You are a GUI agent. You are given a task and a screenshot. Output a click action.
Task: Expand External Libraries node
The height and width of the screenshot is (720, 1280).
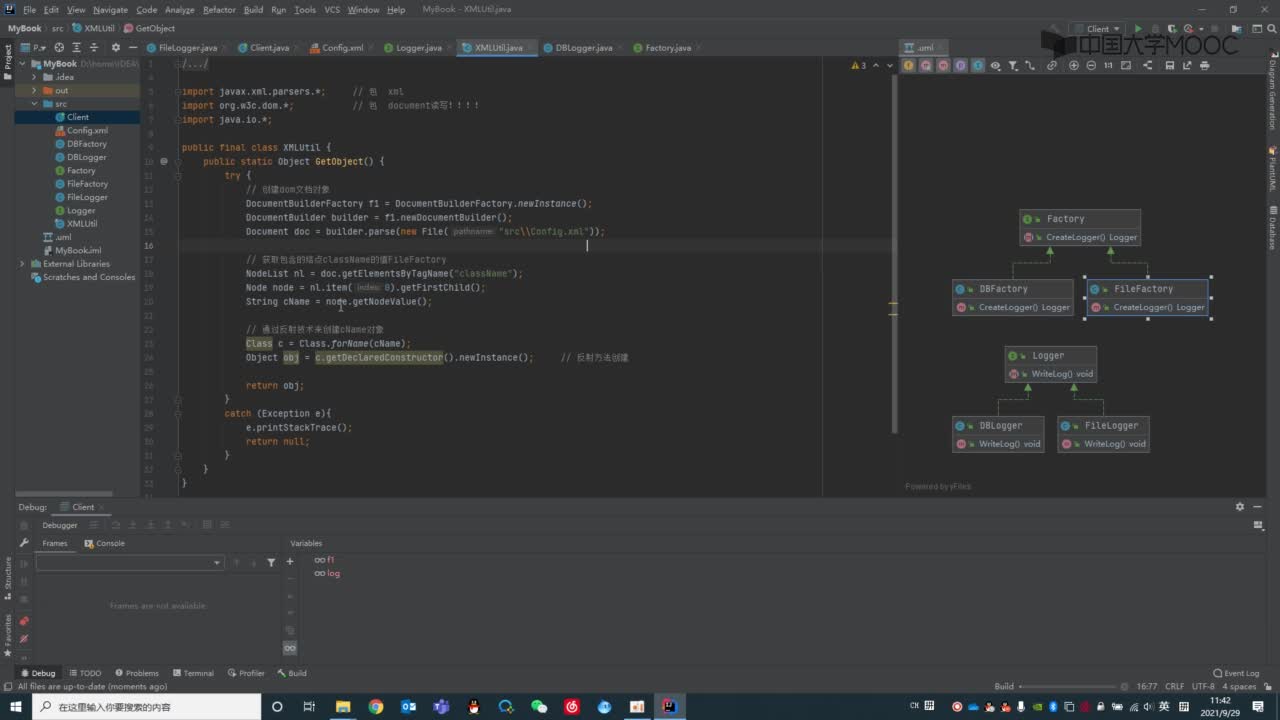point(22,264)
